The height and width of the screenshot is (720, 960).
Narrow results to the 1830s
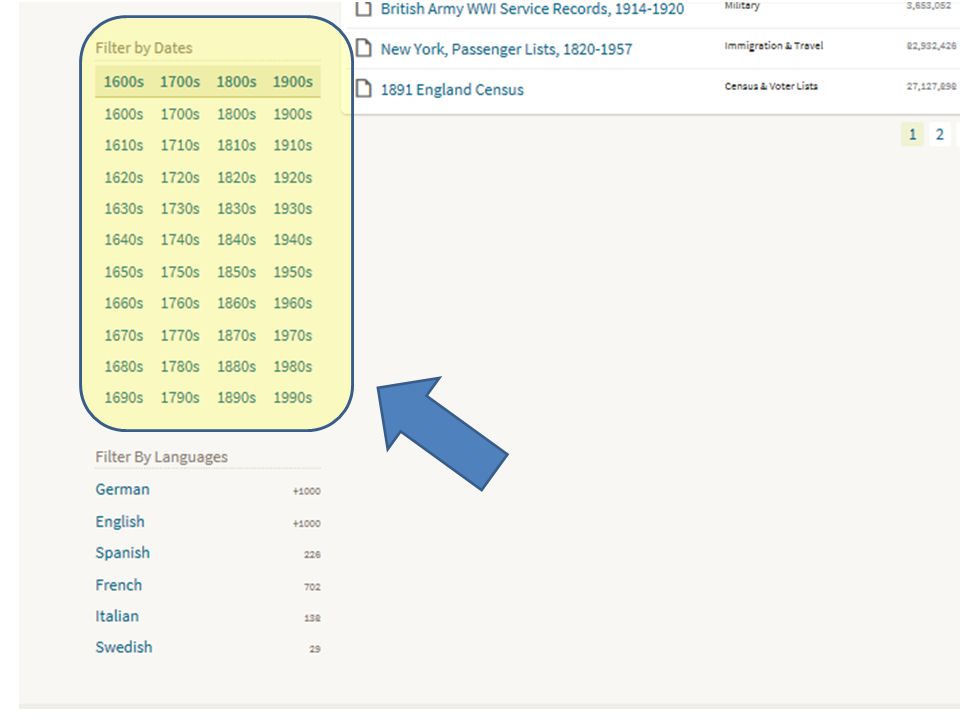[x=236, y=209]
